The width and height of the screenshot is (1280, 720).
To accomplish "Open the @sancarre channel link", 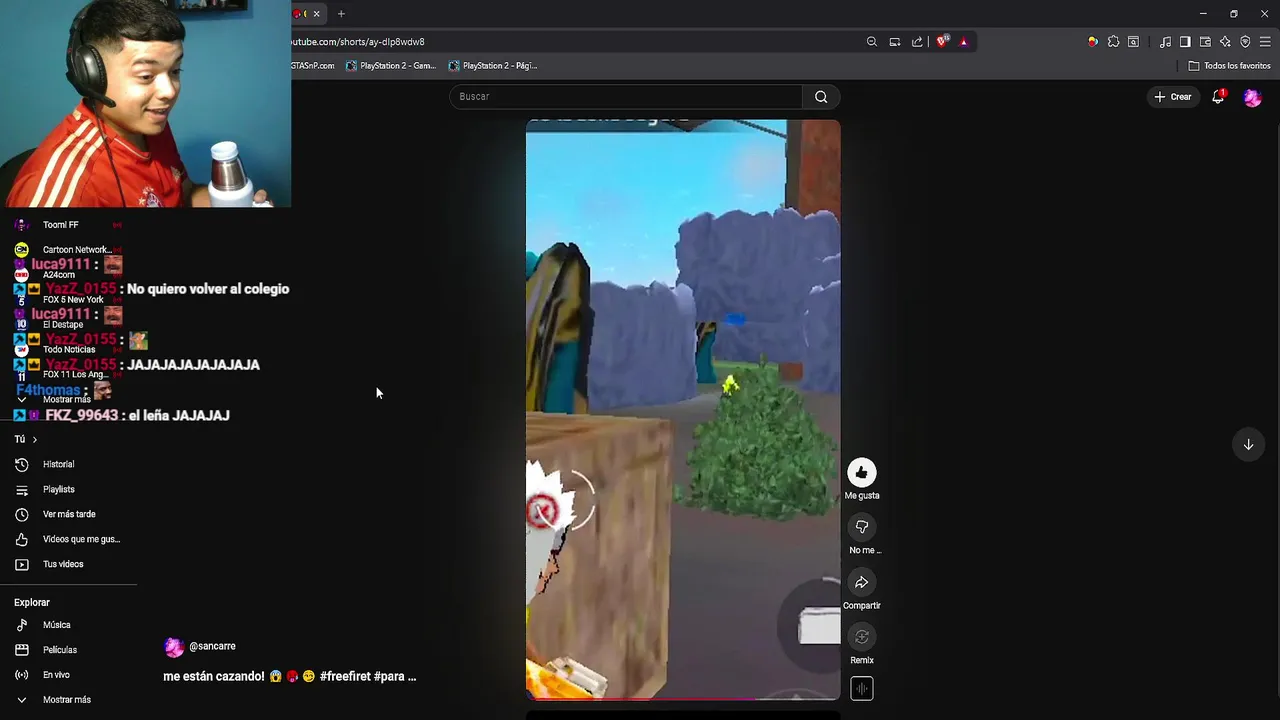I will tap(212, 646).
